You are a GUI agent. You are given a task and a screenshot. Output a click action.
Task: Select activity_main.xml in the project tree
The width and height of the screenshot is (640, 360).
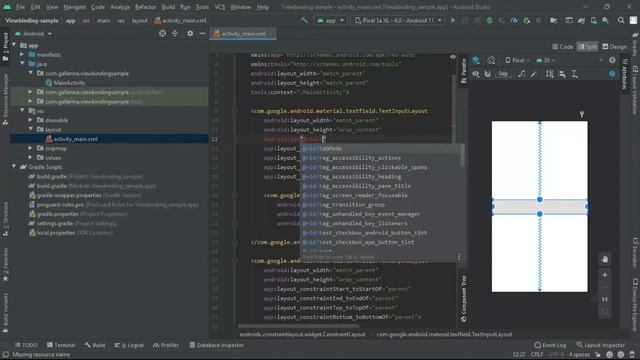point(76,139)
